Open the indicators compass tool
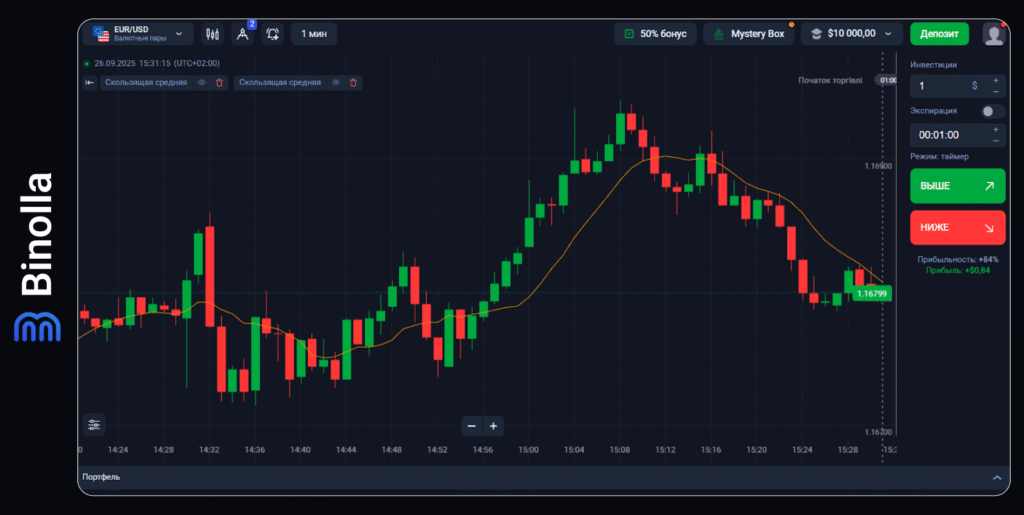This screenshot has width=1024, height=515. coord(242,34)
